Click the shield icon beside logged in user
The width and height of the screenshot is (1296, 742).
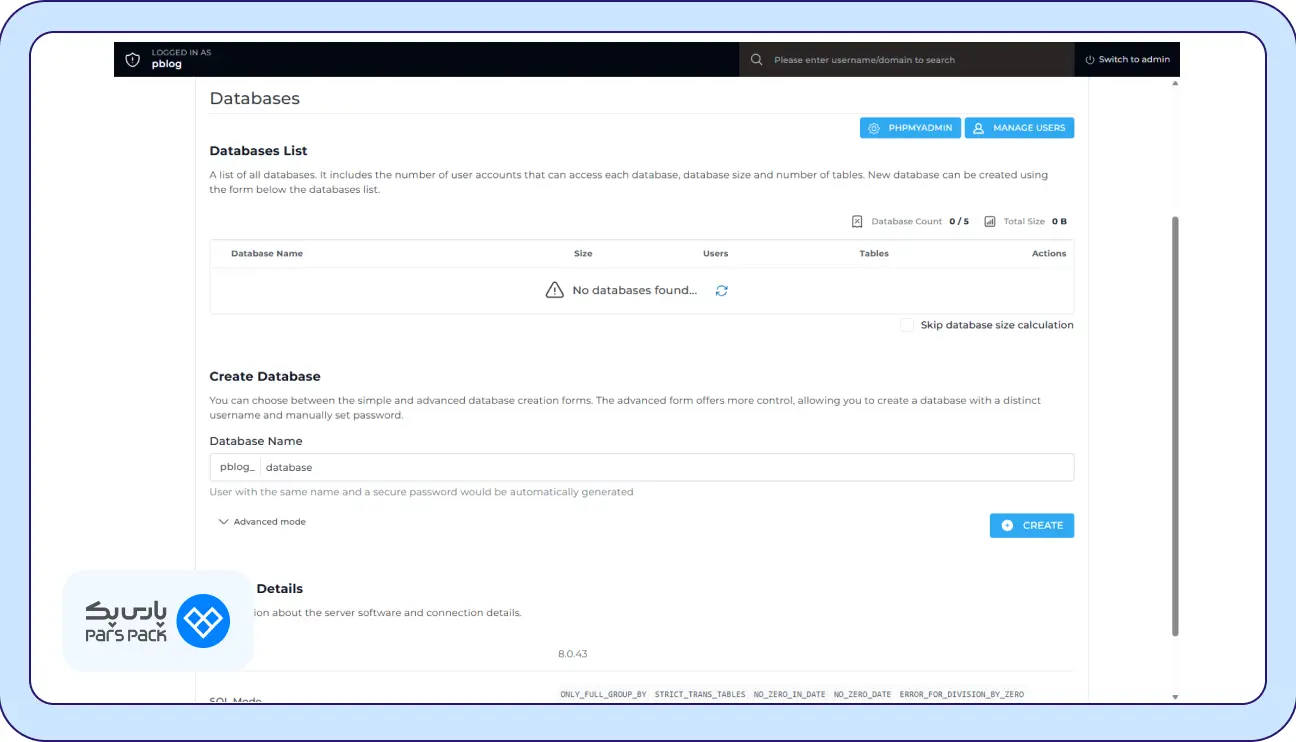[x=132, y=60]
